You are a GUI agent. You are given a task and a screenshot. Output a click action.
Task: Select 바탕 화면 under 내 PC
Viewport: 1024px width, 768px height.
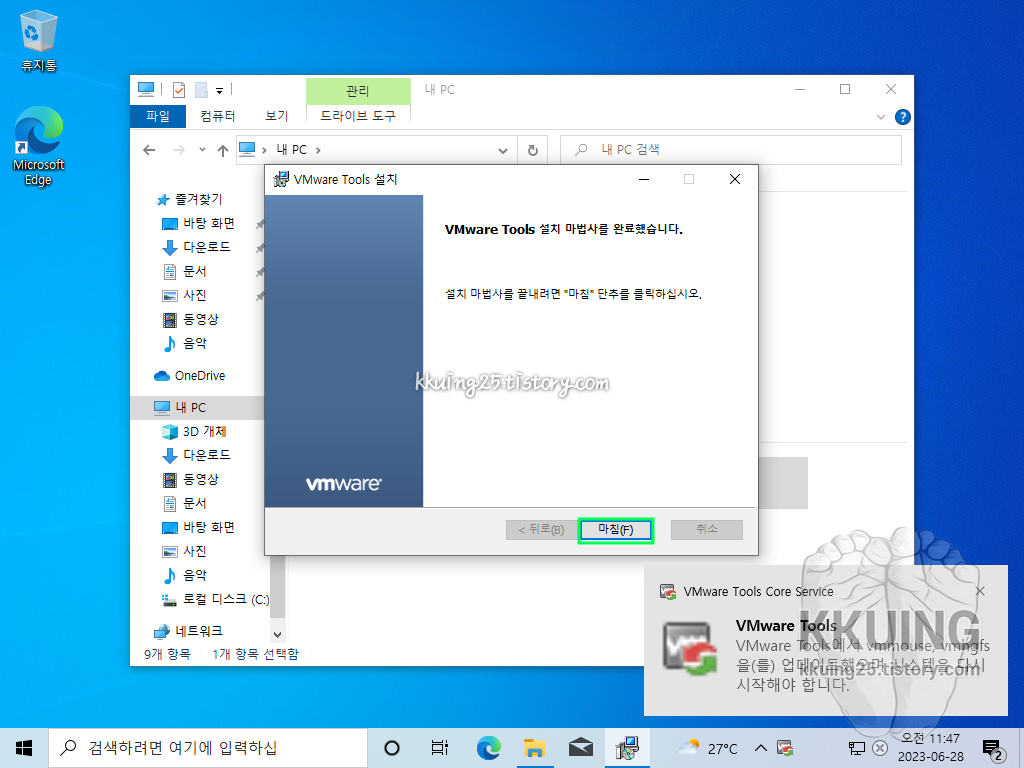[208, 527]
